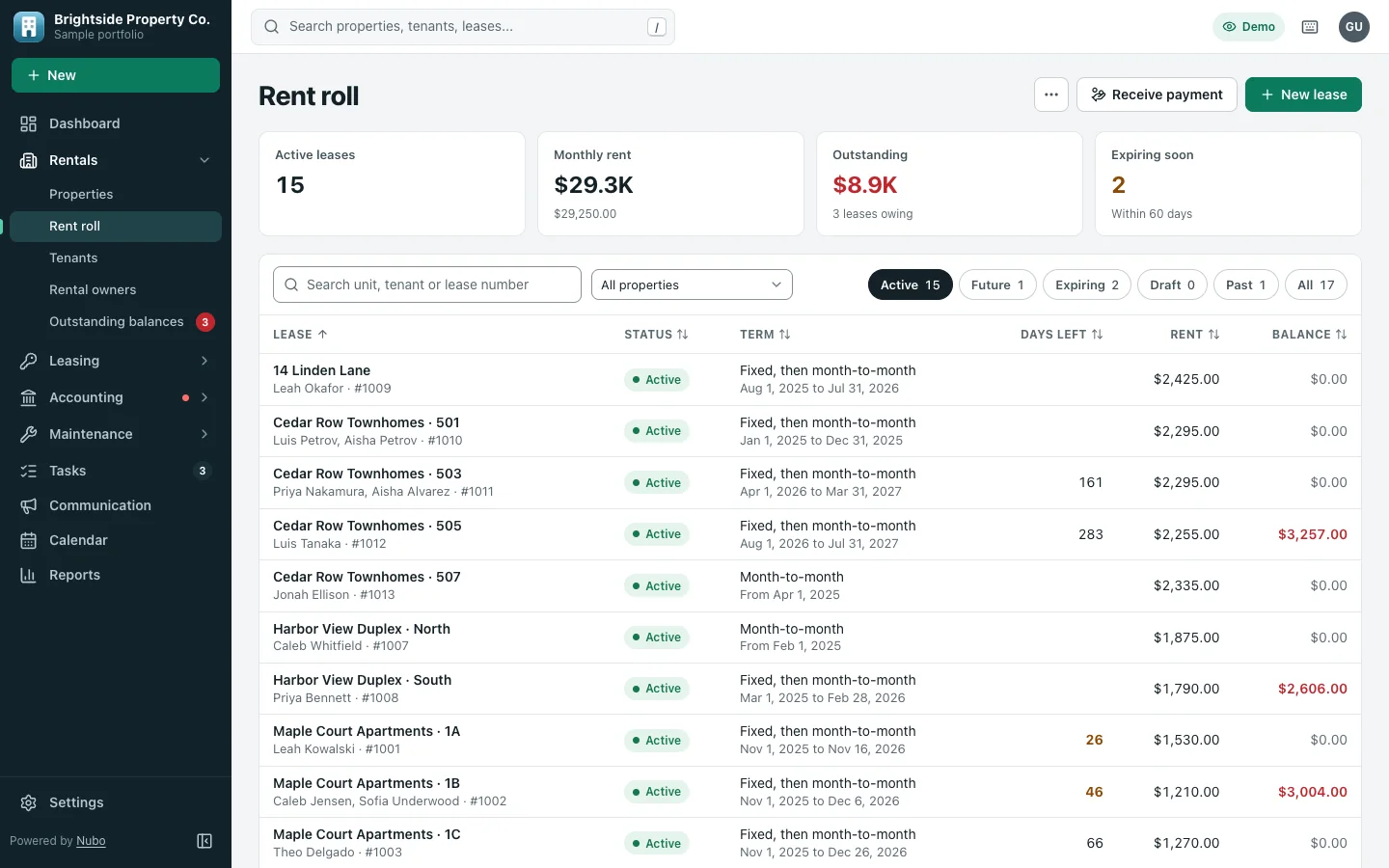Show Past leases filter
Viewport: 1389px width, 868px height.
(x=1245, y=285)
